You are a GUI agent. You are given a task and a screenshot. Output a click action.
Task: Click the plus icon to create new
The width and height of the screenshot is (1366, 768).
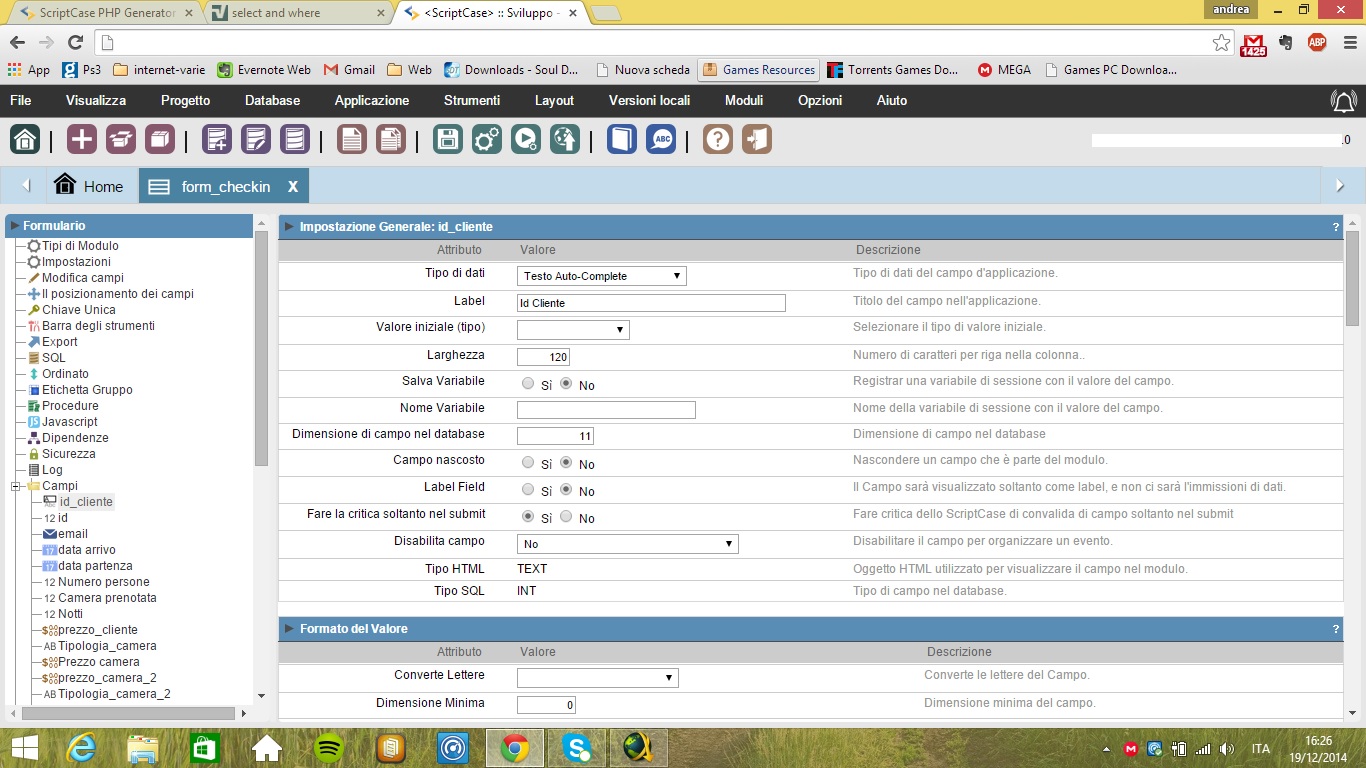[x=82, y=139]
